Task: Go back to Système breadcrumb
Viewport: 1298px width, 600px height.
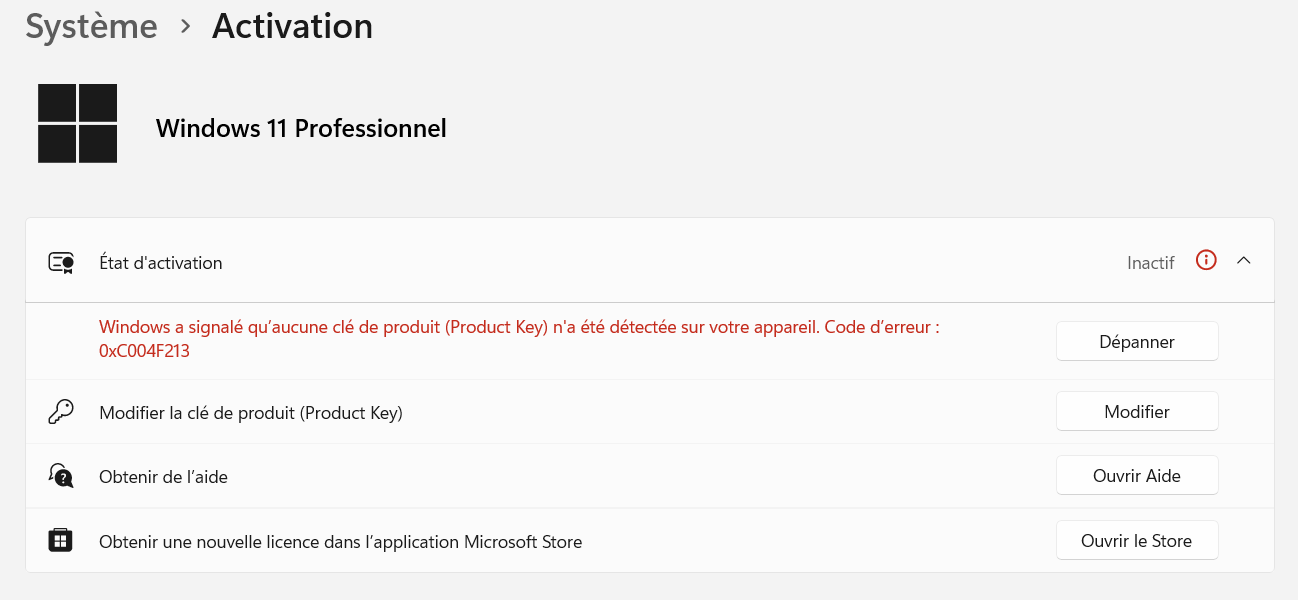Action: (91, 27)
